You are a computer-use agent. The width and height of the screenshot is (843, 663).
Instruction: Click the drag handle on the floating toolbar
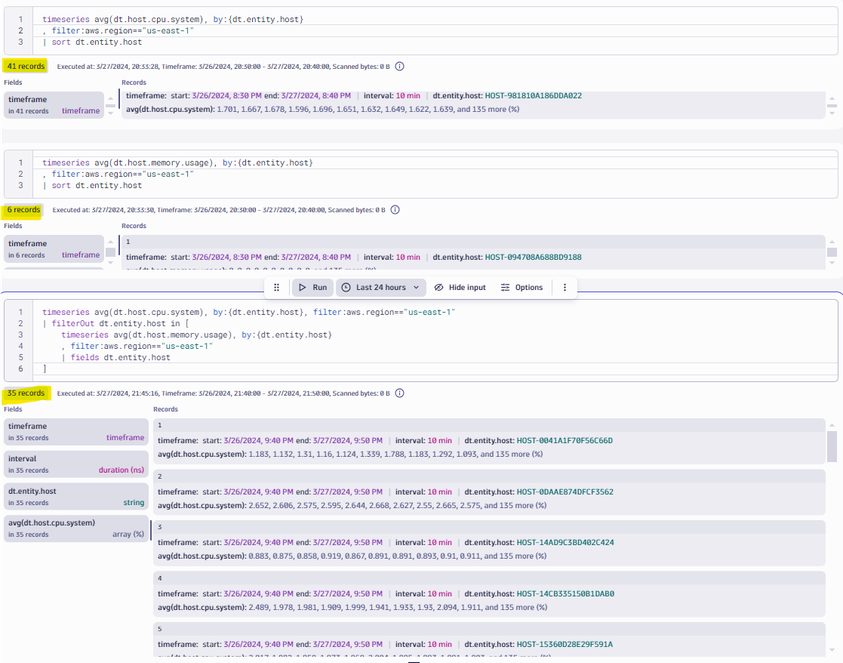click(x=277, y=287)
